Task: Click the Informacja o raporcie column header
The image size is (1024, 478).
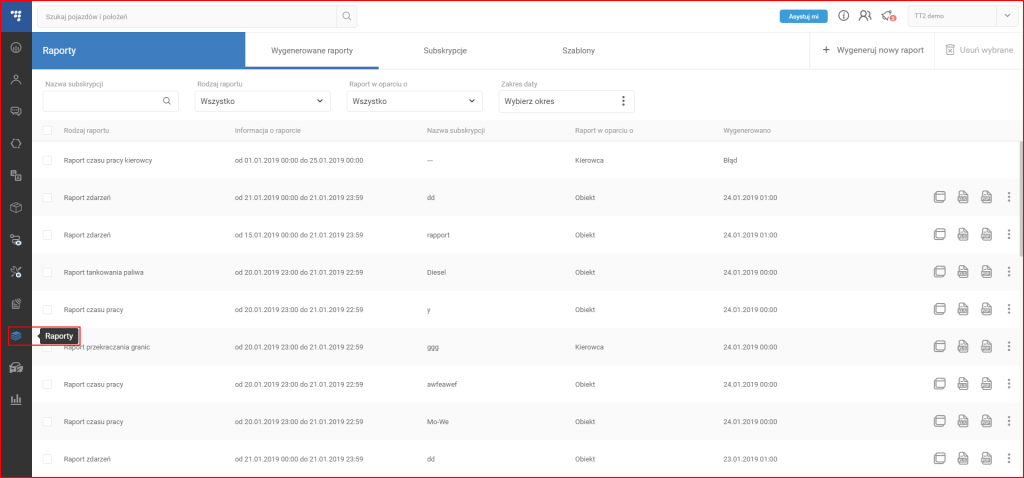Action: tap(268, 131)
